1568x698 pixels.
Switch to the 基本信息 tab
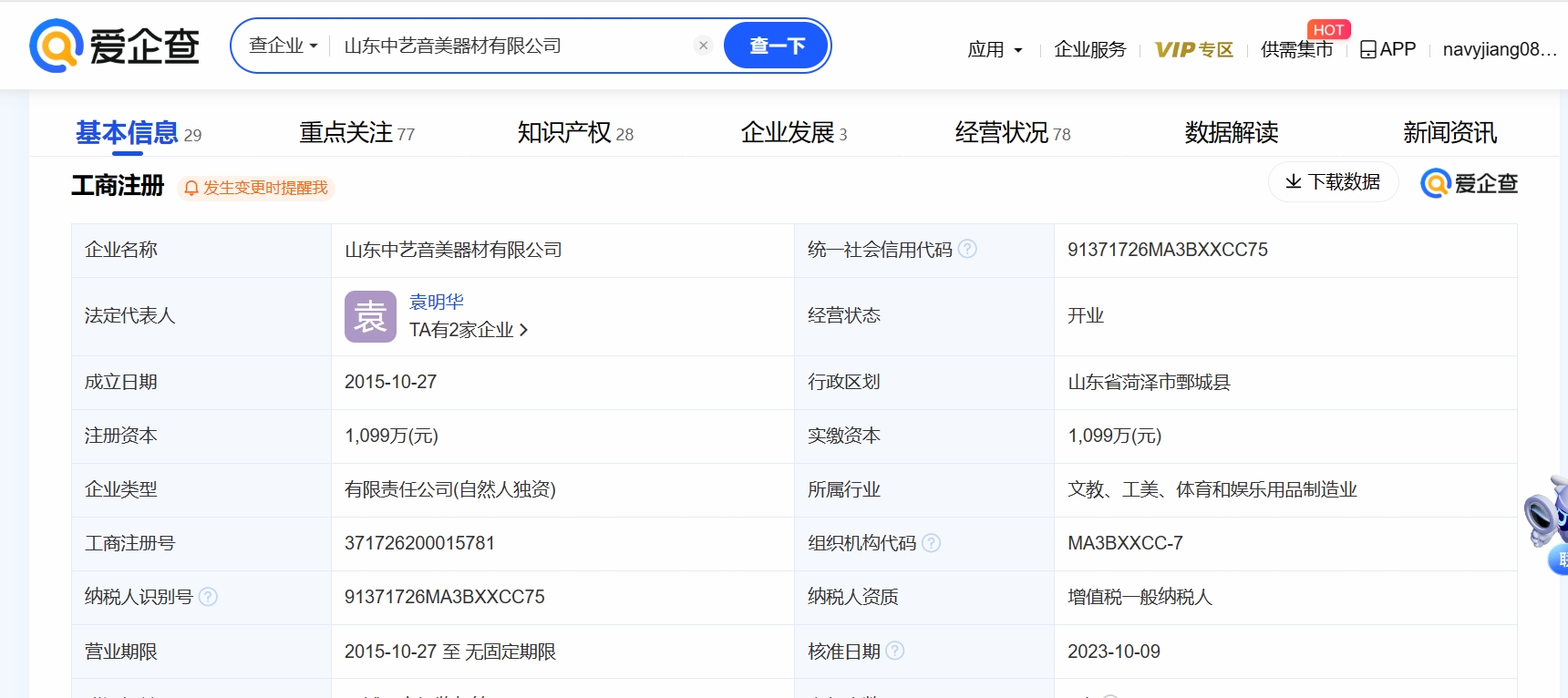pos(139,133)
